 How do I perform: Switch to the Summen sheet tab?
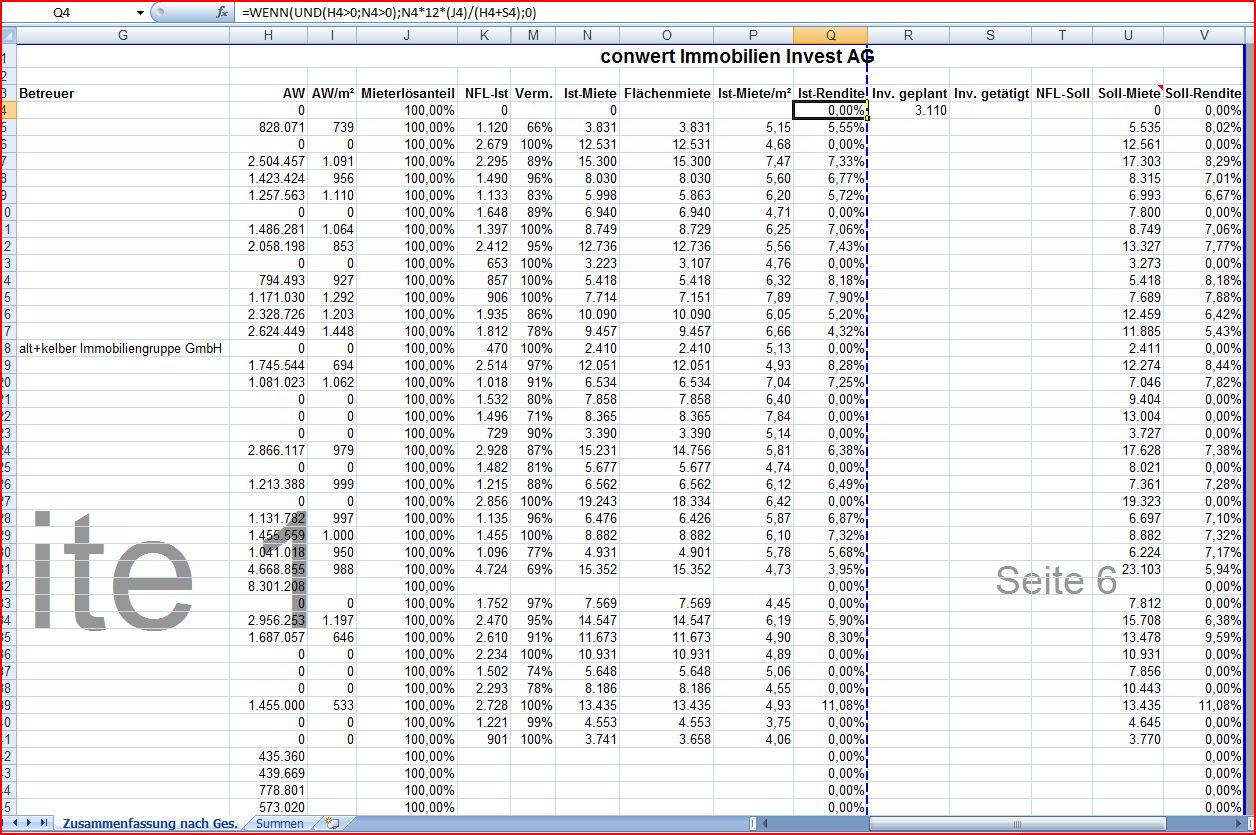(x=280, y=823)
